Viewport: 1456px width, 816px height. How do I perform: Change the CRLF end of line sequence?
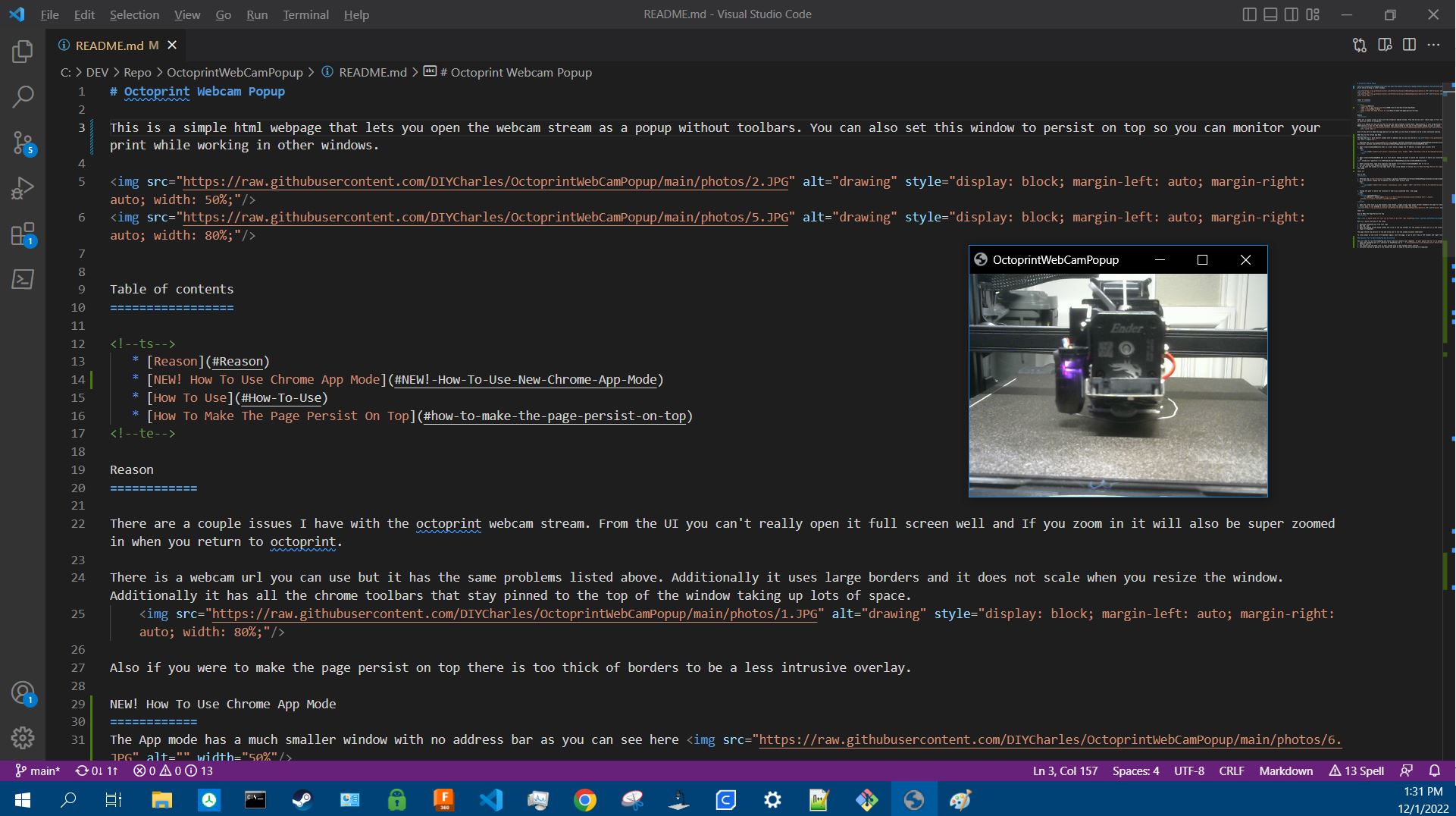(x=1232, y=771)
